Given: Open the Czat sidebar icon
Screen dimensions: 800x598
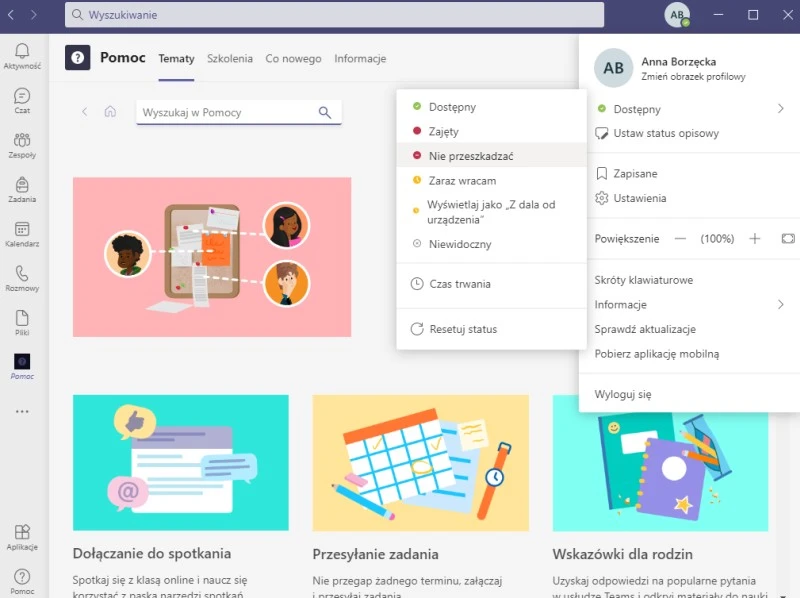Looking at the screenshot, I should [22, 100].
